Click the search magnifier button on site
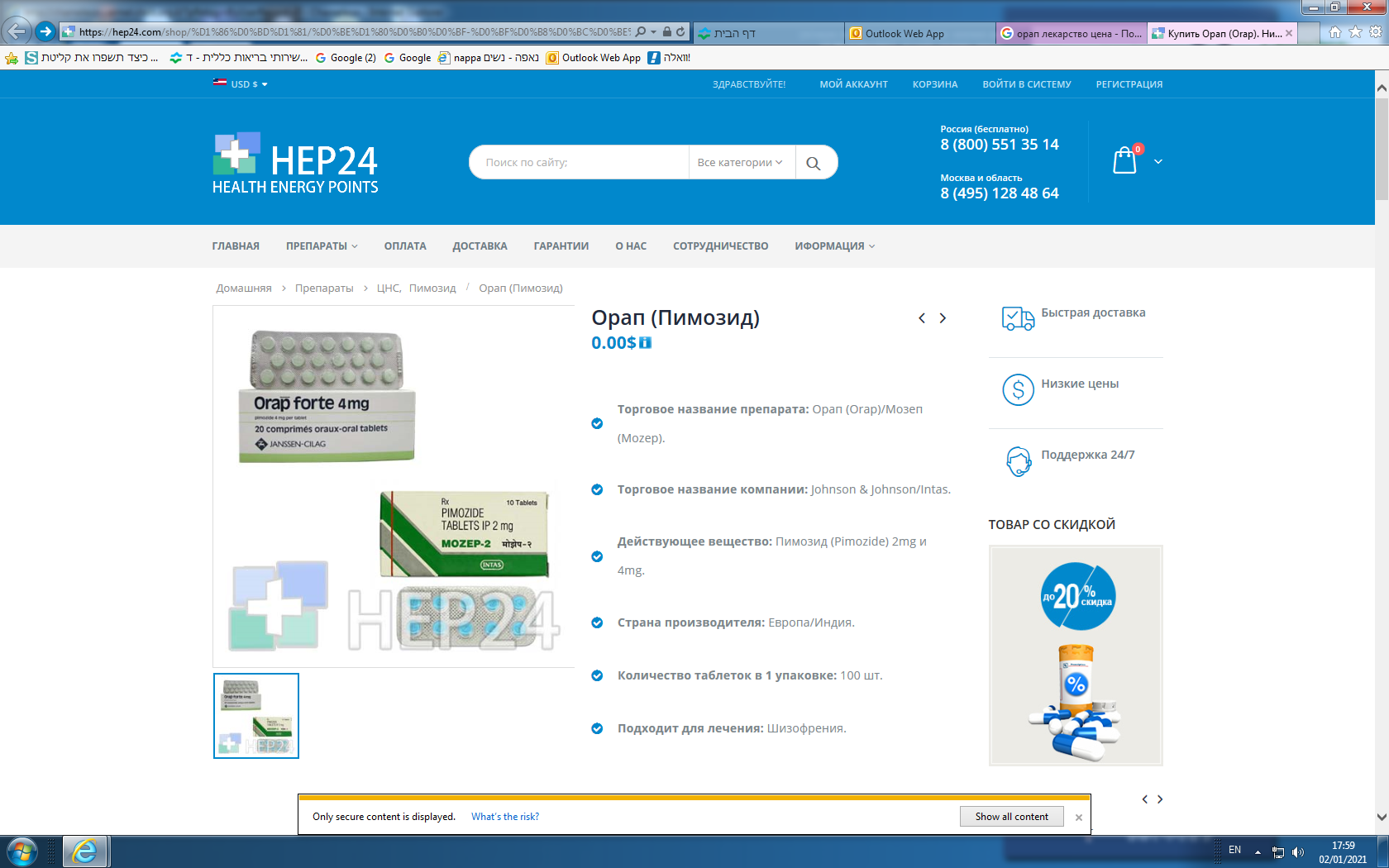The height and width of the screenshot is (868, 1389). (x=814, y=163)
